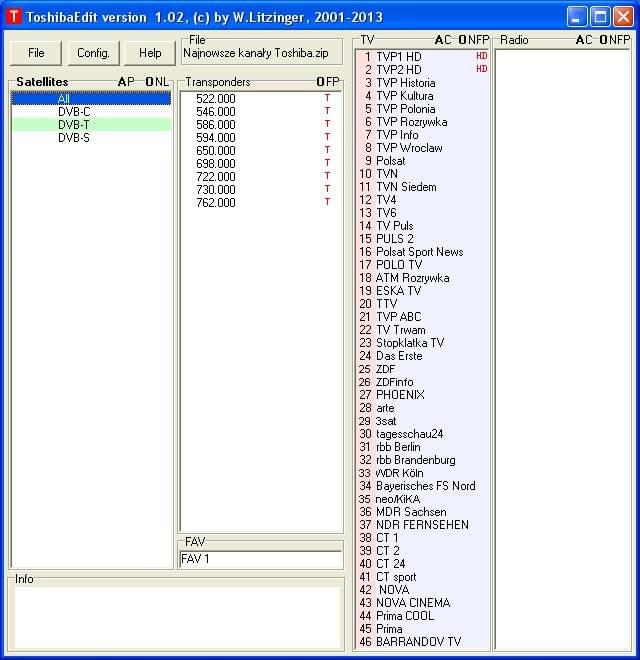
Task: Click inside the Info text box
Action: [177, 617]
